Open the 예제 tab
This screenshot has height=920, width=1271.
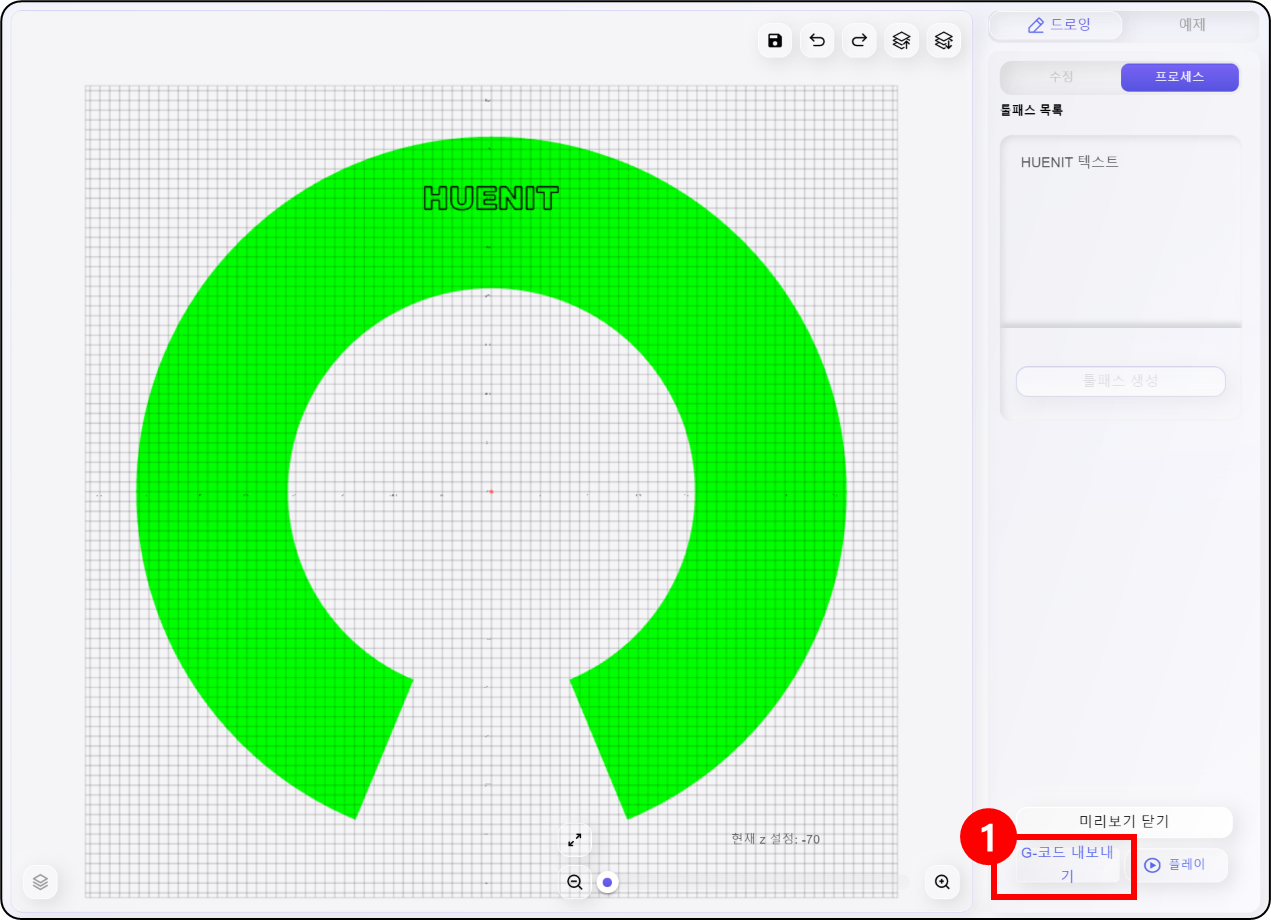coord(1192,25)
